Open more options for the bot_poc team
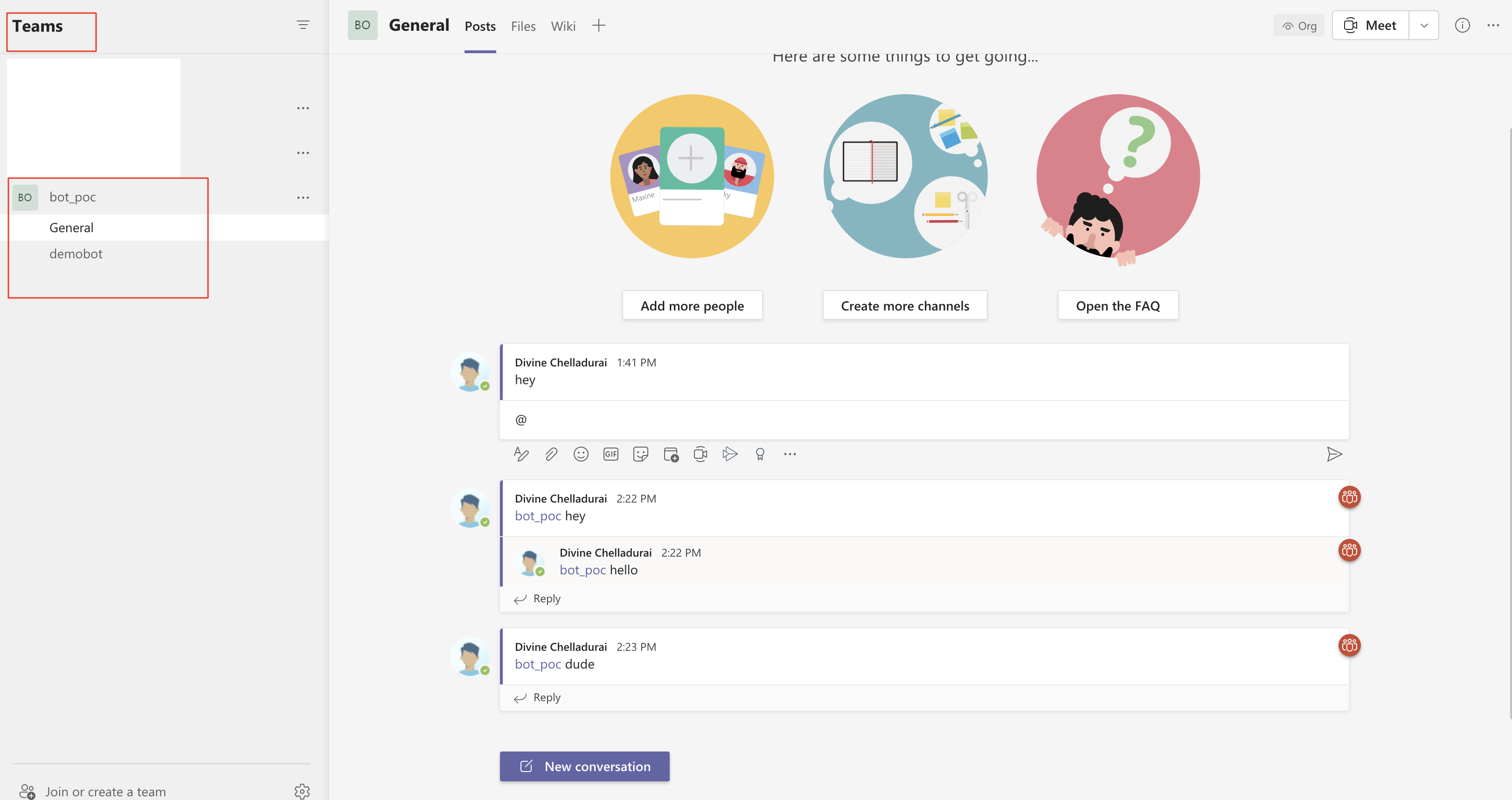The image size is (1512, 800). coord(303,197)
